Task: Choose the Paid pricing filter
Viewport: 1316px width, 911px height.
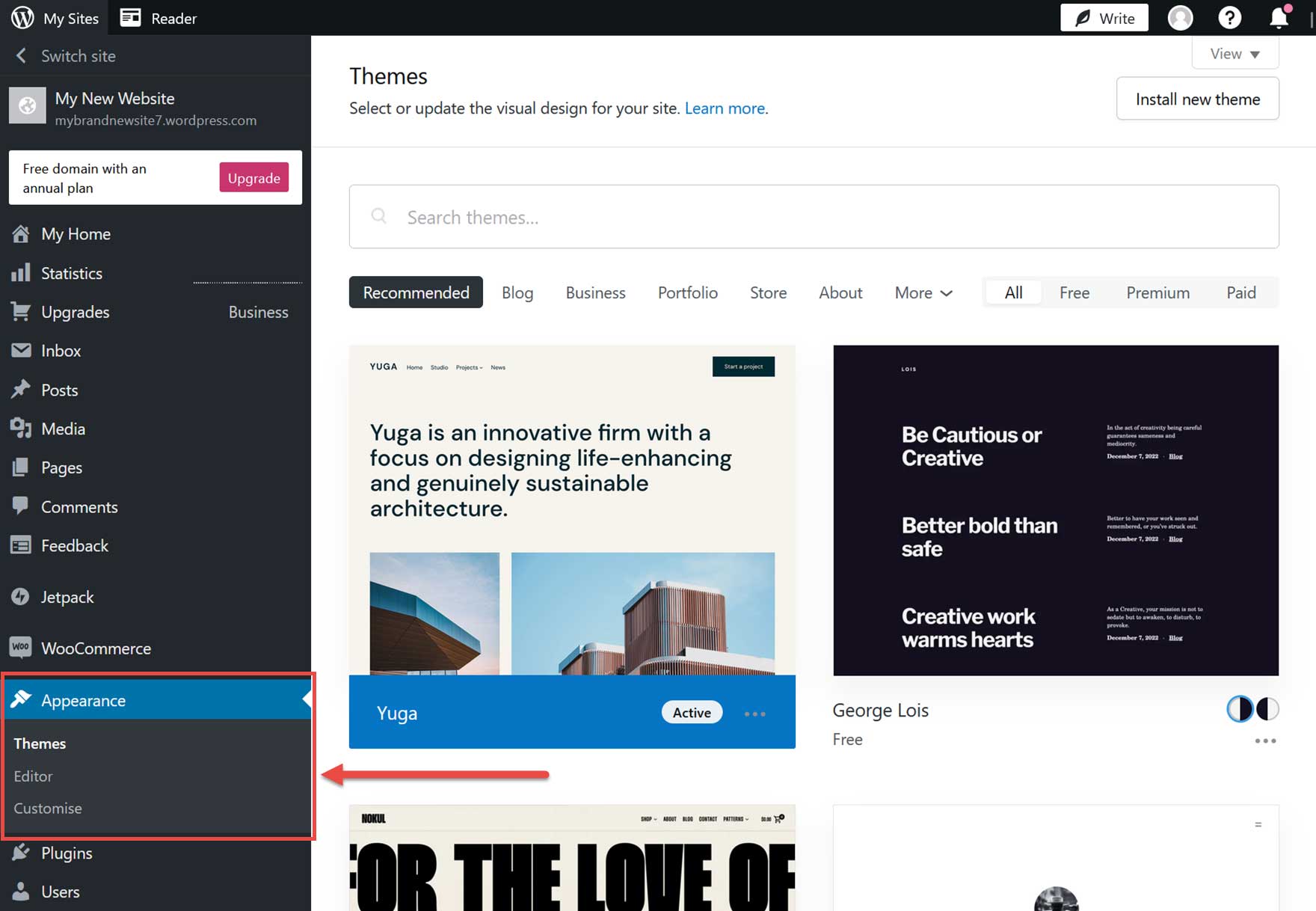Action: [1240, 292]
